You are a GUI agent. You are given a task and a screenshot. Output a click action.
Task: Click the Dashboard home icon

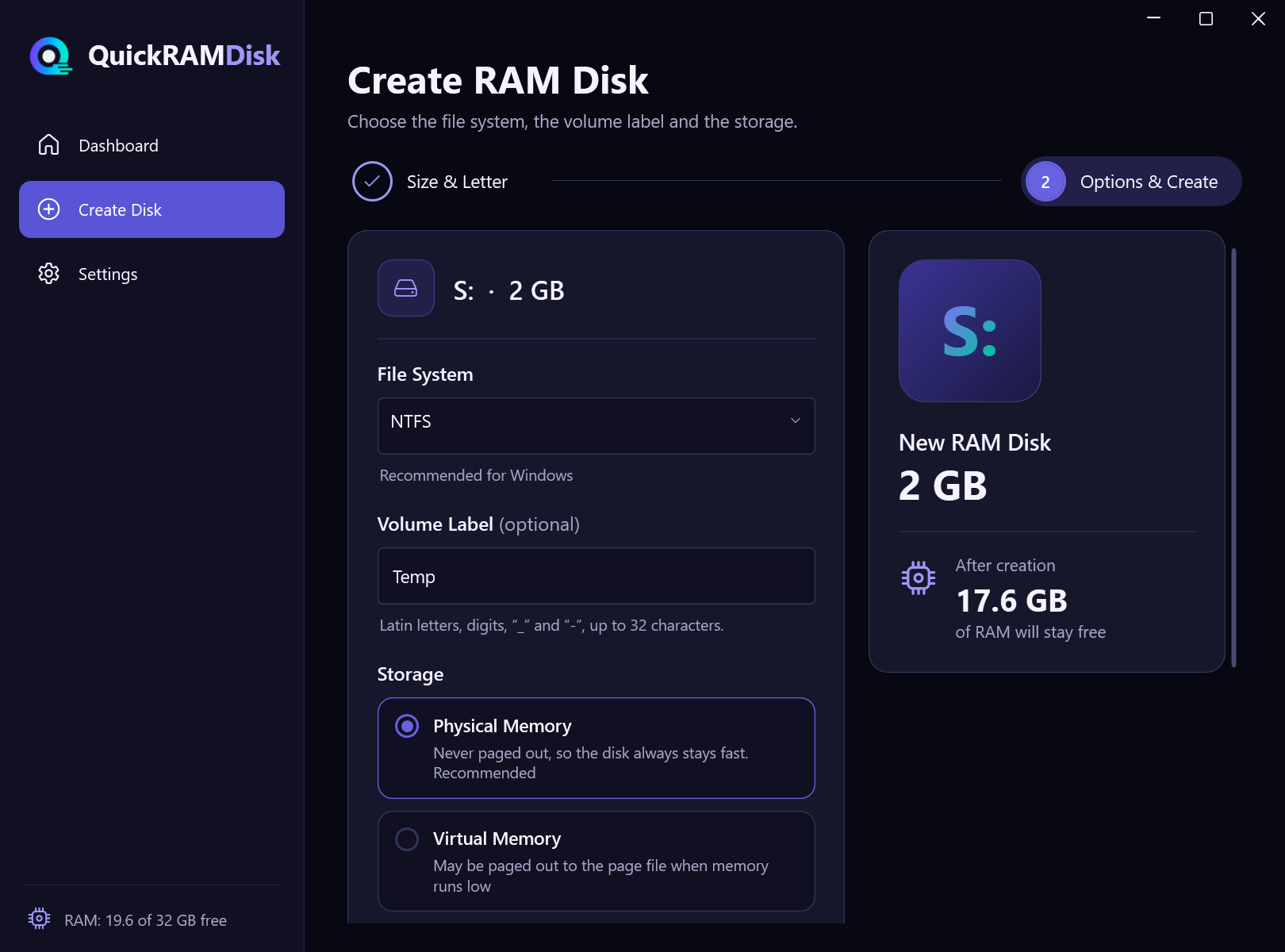[49, 145]
